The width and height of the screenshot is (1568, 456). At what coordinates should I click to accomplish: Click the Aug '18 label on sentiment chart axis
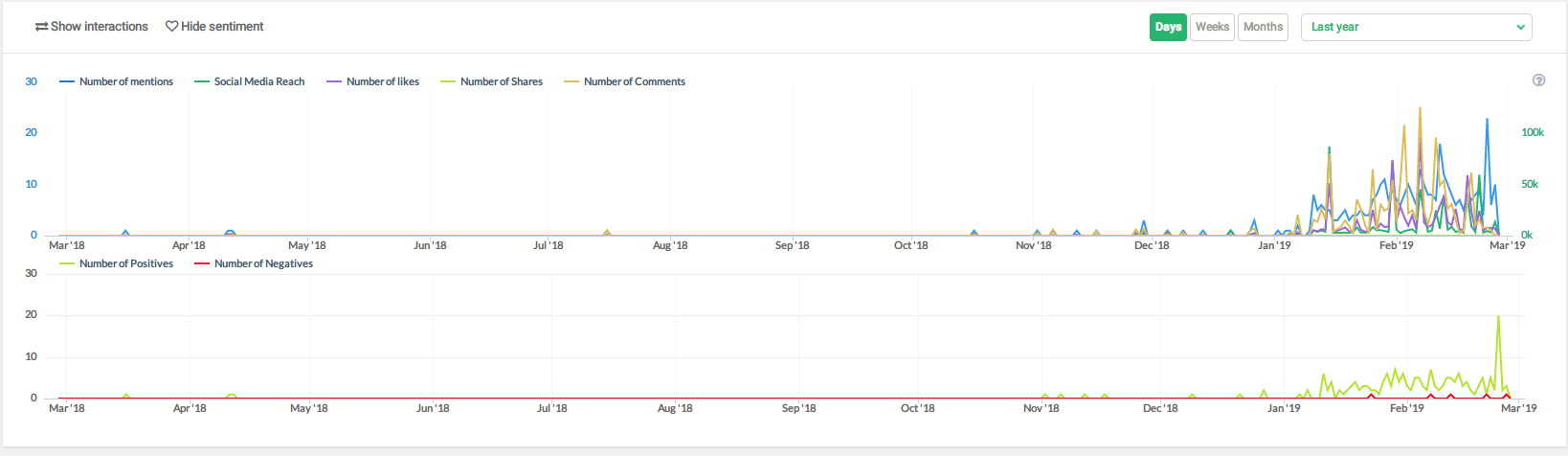click(x=675, y=408)
